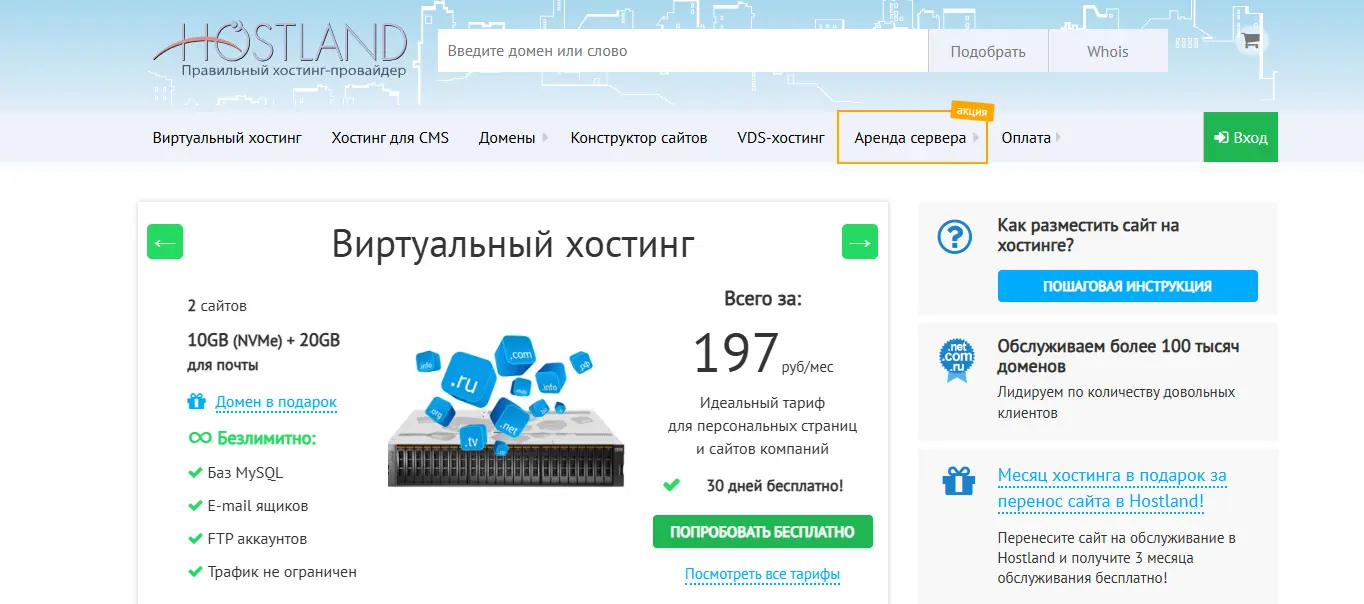Viewport: 1364px width, 604px height.
Task: Focus the Введите домен или слово field
Action: click(683, 51)
